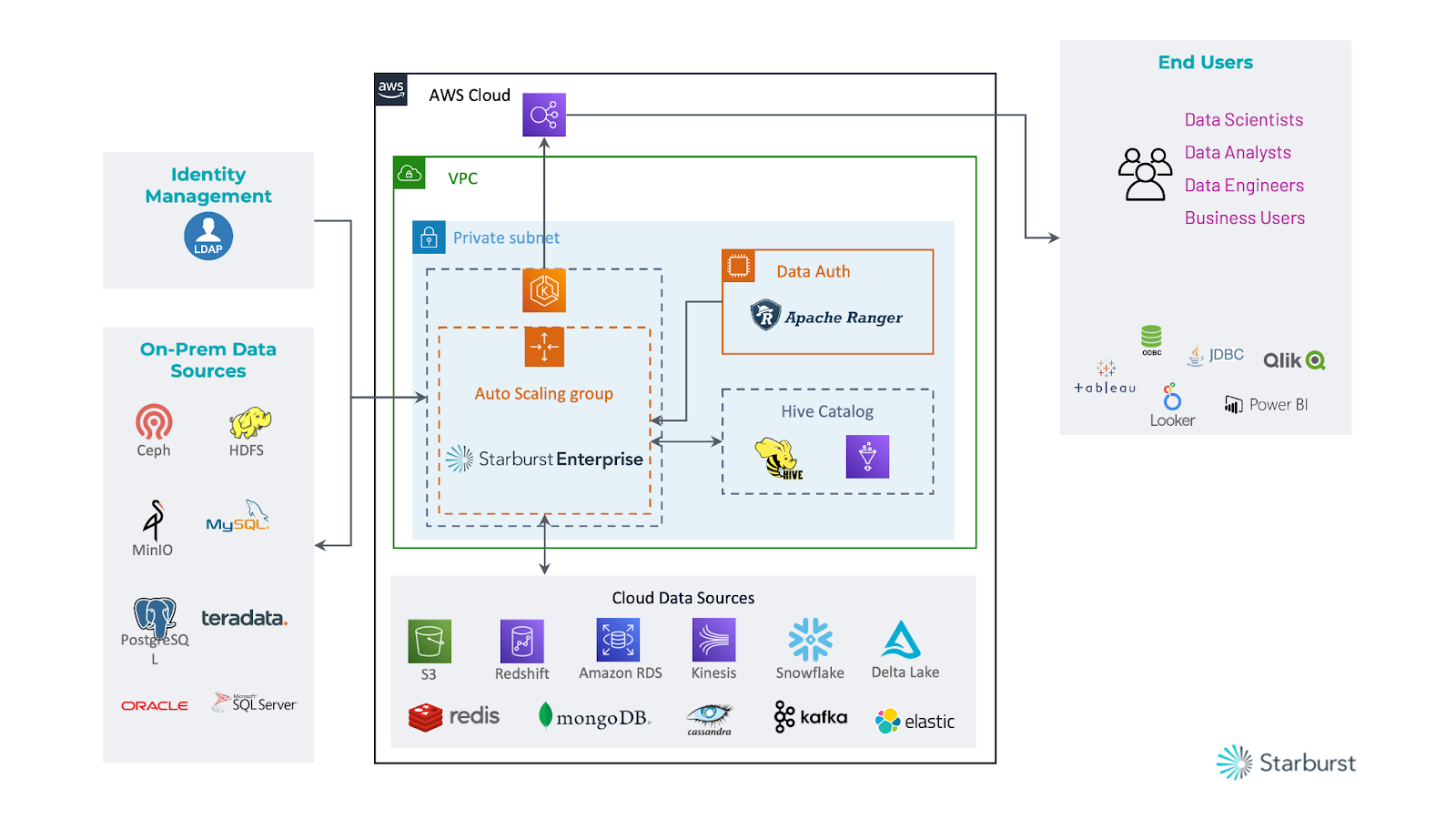Click the Hive bee logo
The width and height of the screenshot is (1456, 819).
tap(779, 458)
